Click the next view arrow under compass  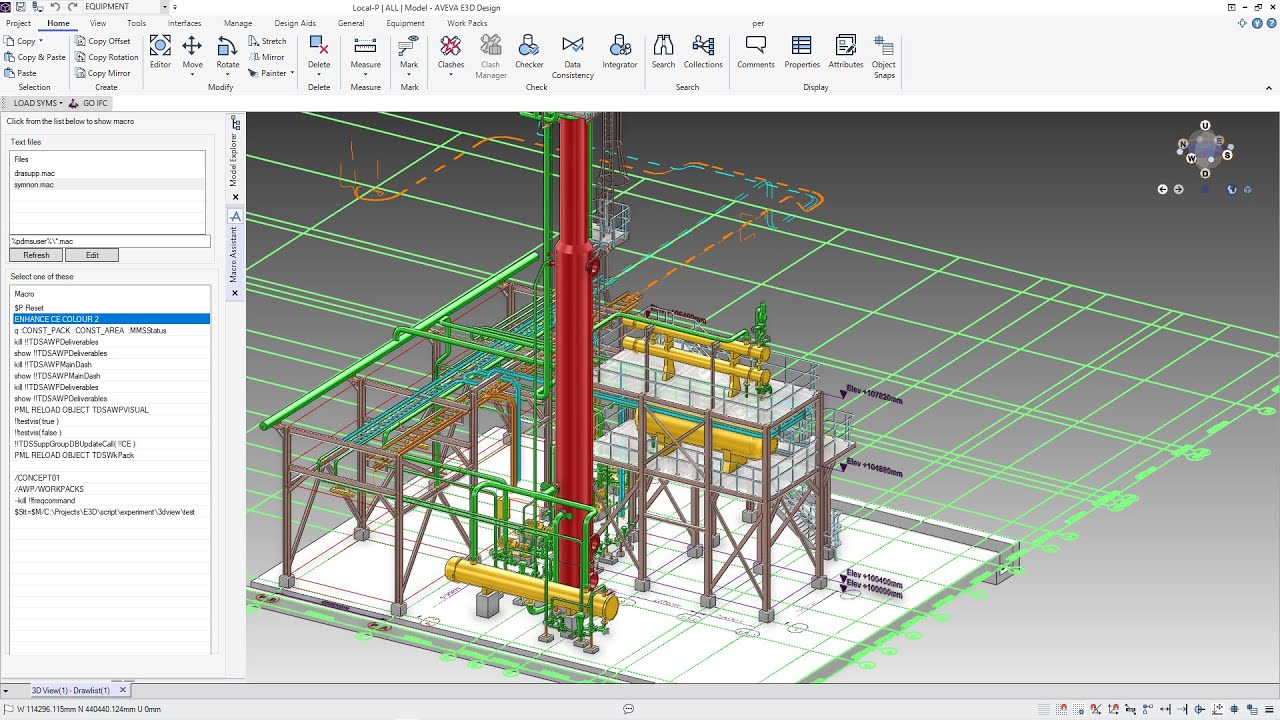click(1179, 189)
